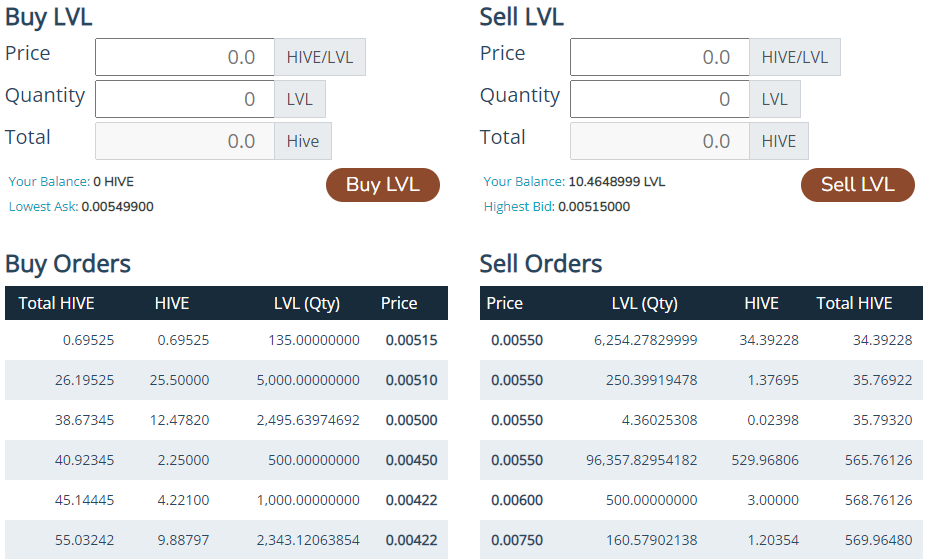Select sell order priced 0.00750
This screenshot has width=937, height=559.
701,540
